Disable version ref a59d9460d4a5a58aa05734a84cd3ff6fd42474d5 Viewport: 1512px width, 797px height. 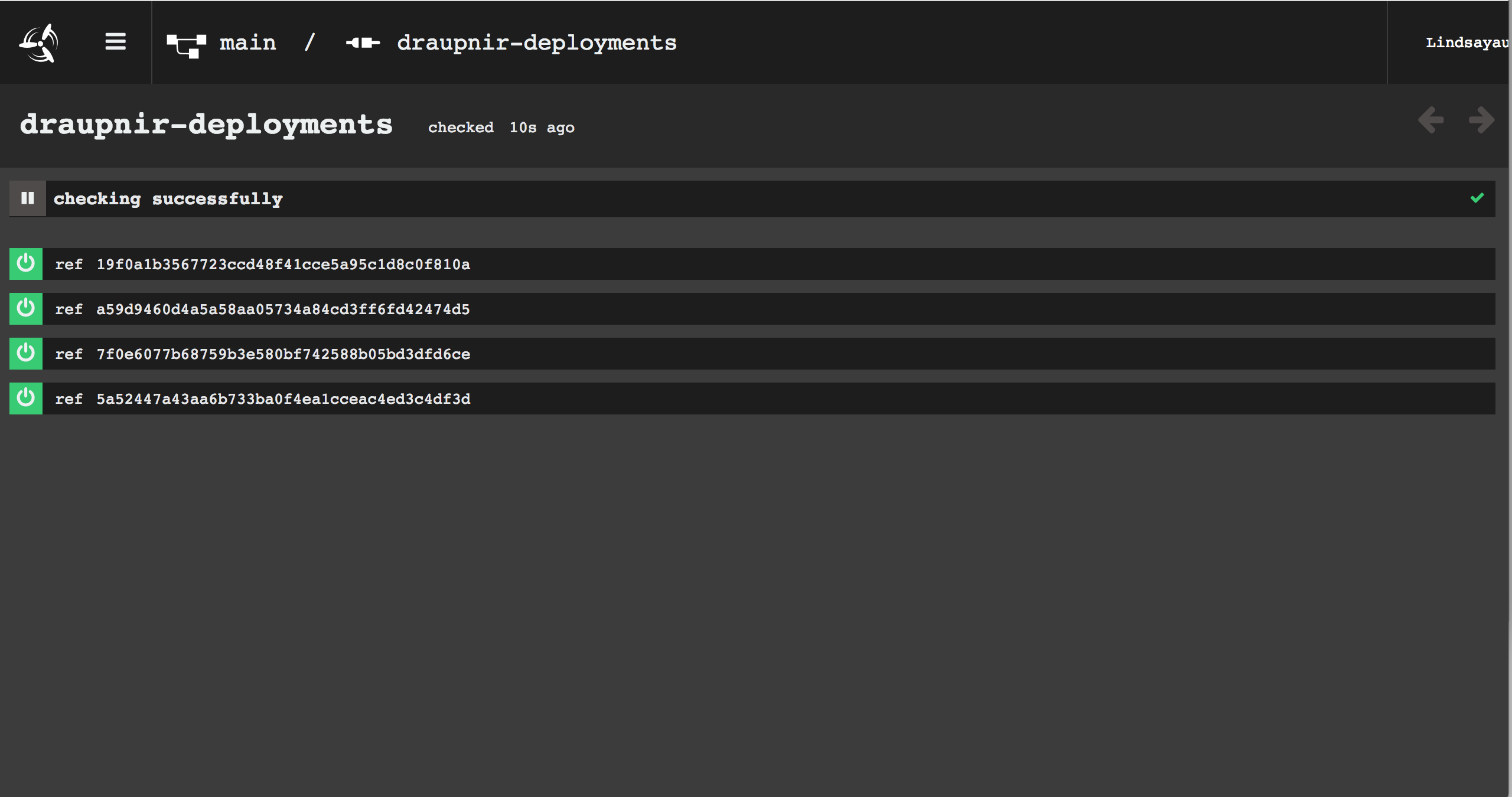[26, 309]
